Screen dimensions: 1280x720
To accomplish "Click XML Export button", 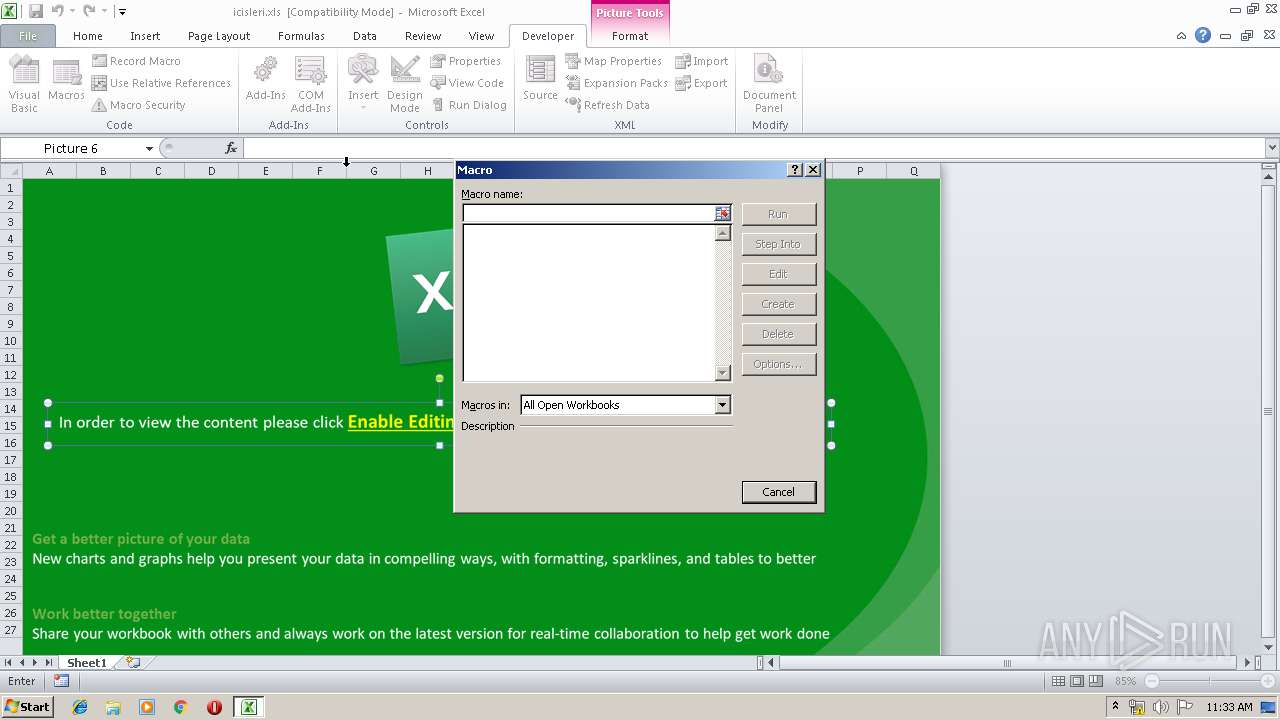I will [x=702, y=83].
